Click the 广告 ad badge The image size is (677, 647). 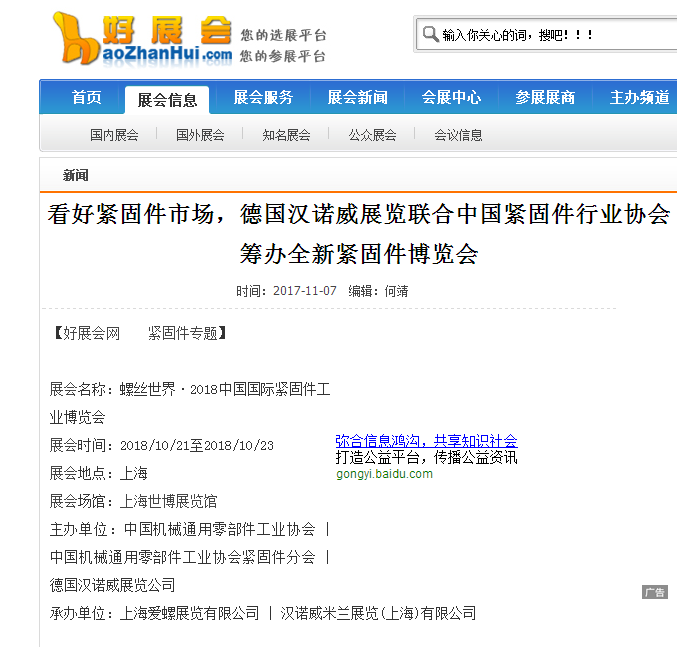click(x=655, y=592)
